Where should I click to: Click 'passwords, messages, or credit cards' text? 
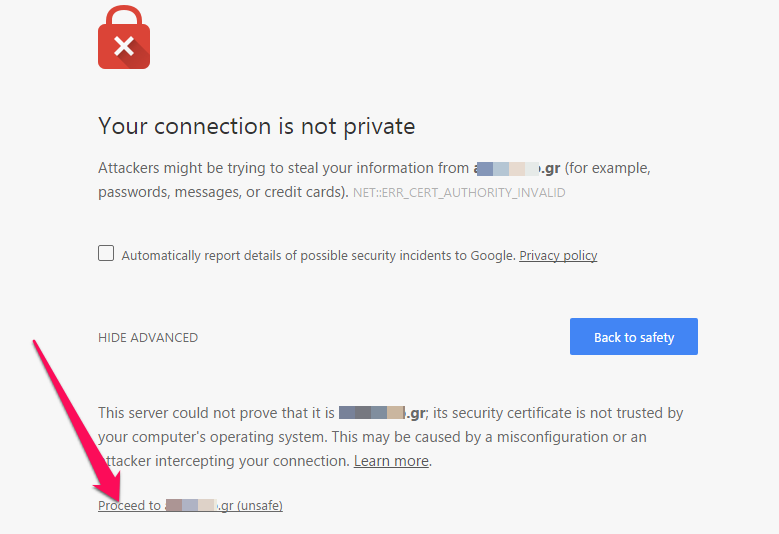click(x=222, y=192)
